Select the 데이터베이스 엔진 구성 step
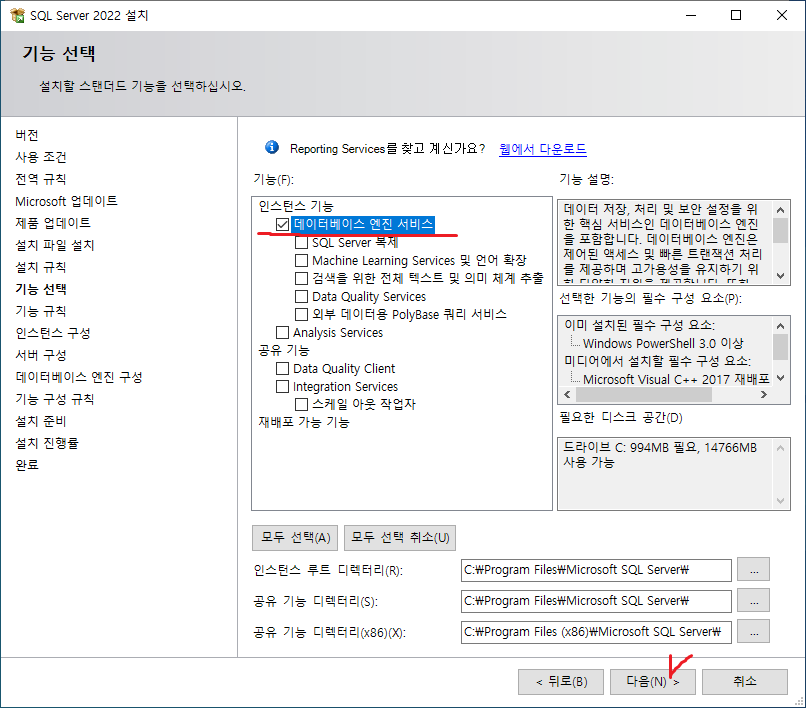Viewport: 806px width, 708px height. click(79, 377)
